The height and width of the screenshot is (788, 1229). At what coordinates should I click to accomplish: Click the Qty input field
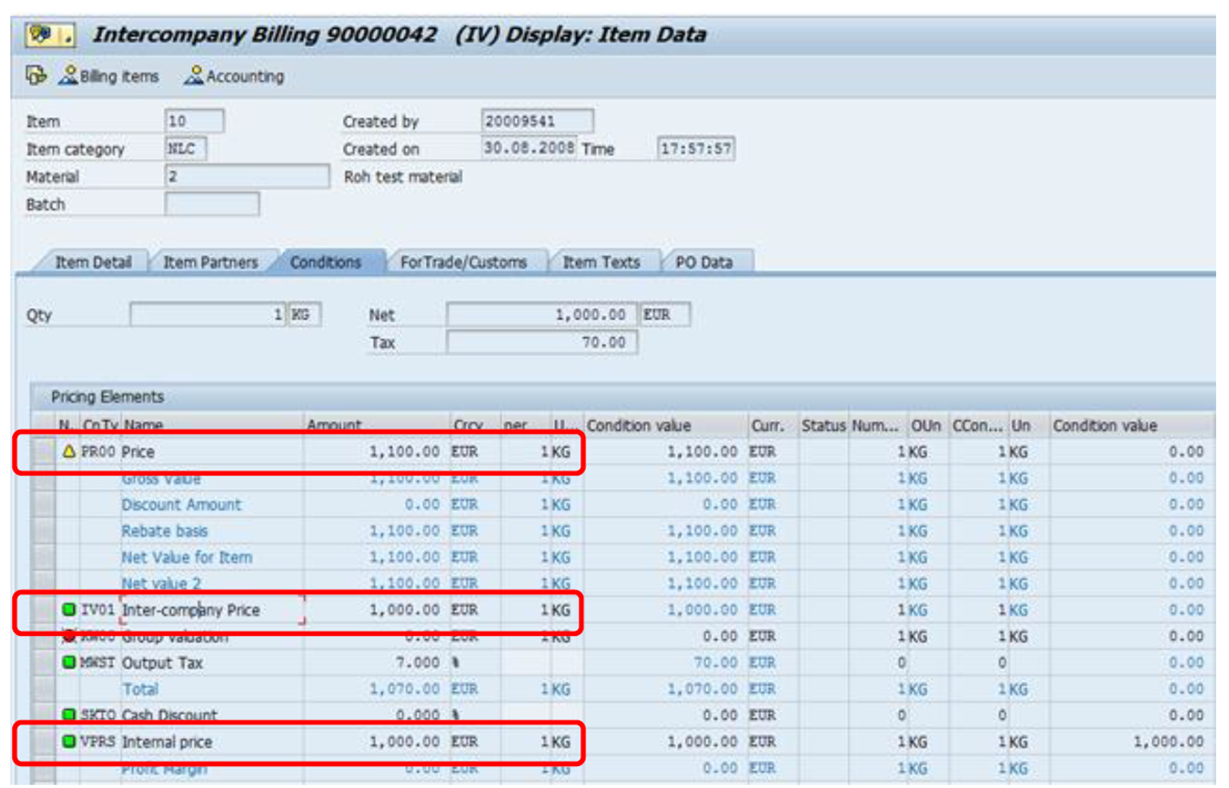tap(210, 312)
